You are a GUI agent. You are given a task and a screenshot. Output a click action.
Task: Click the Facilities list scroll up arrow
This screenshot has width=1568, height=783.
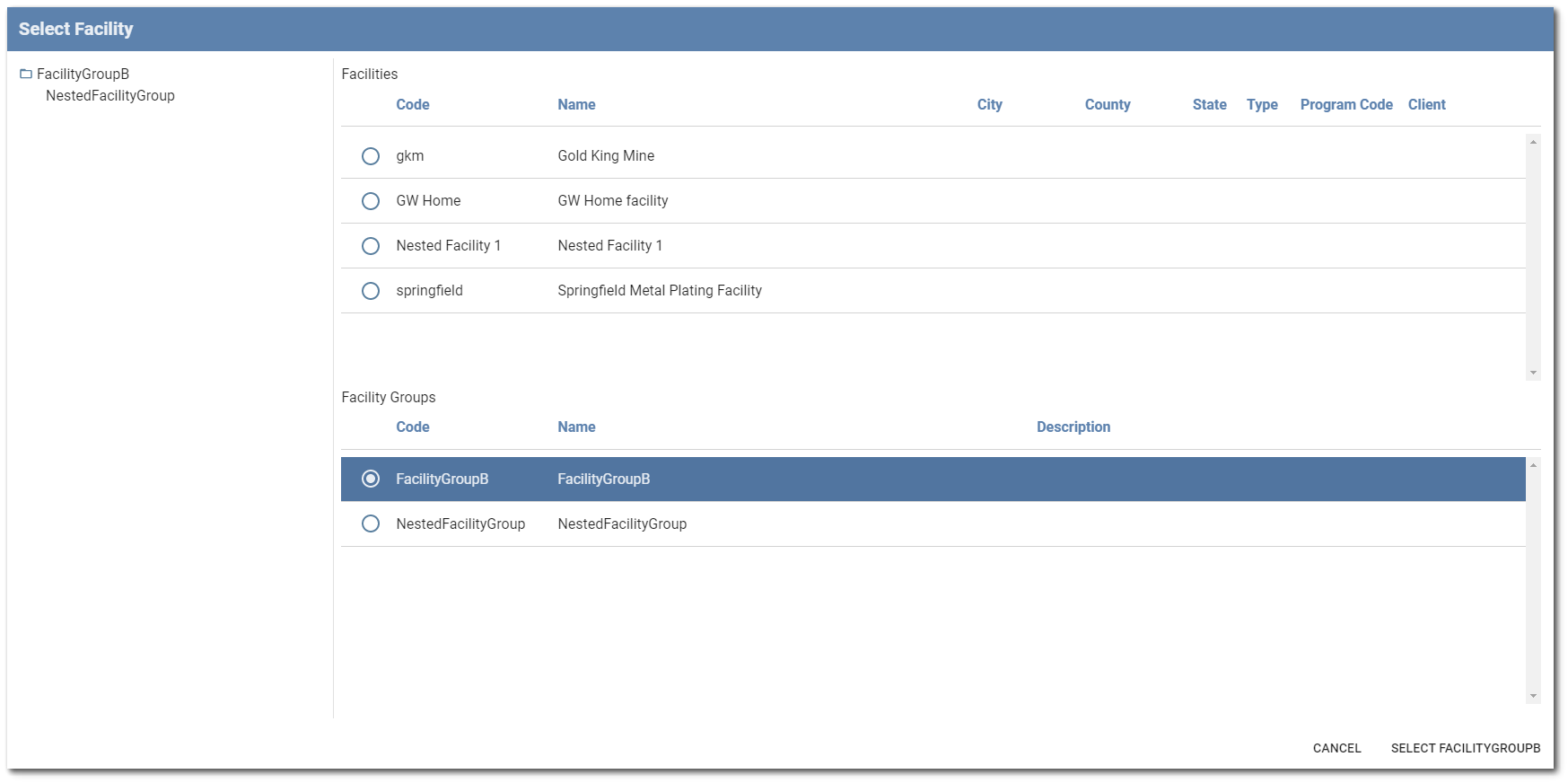tap(1533, 142)
